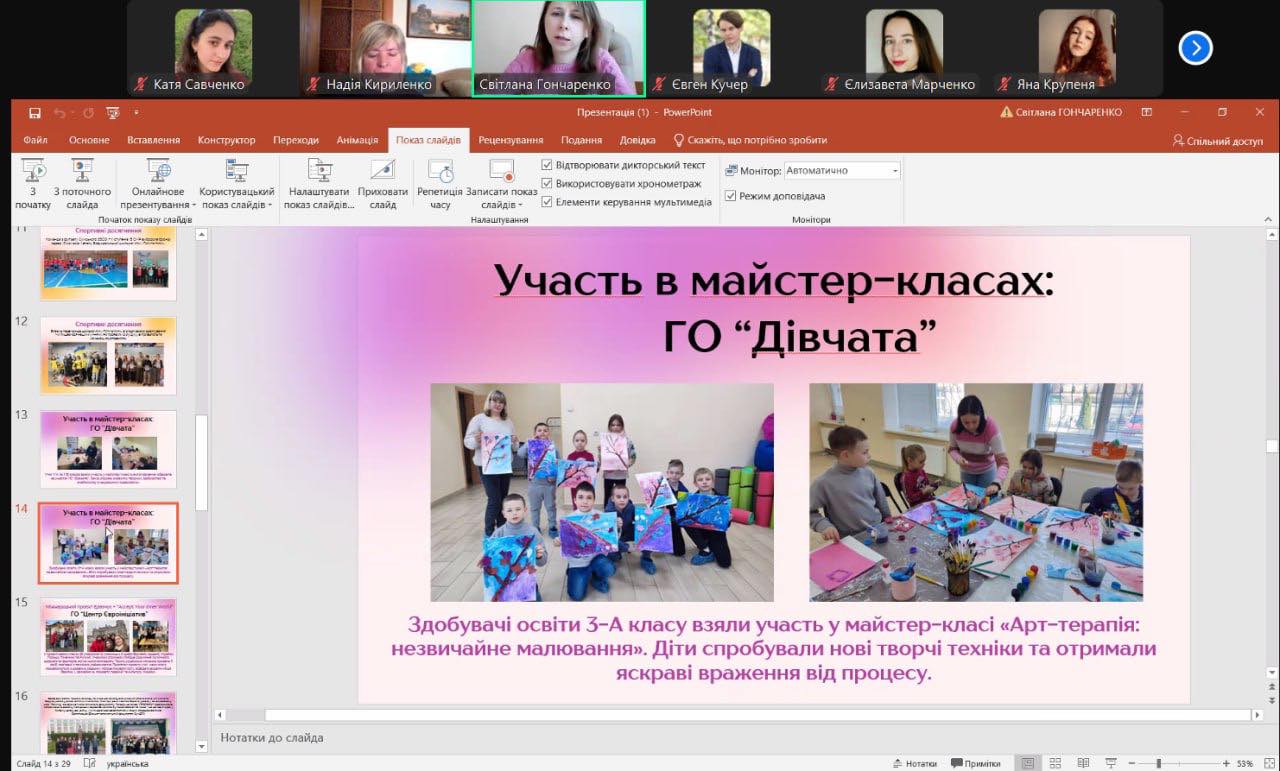Screen dimensions: 1280x771
Task: Start Slide Show view from status bar
Action: pos(1109,763)
